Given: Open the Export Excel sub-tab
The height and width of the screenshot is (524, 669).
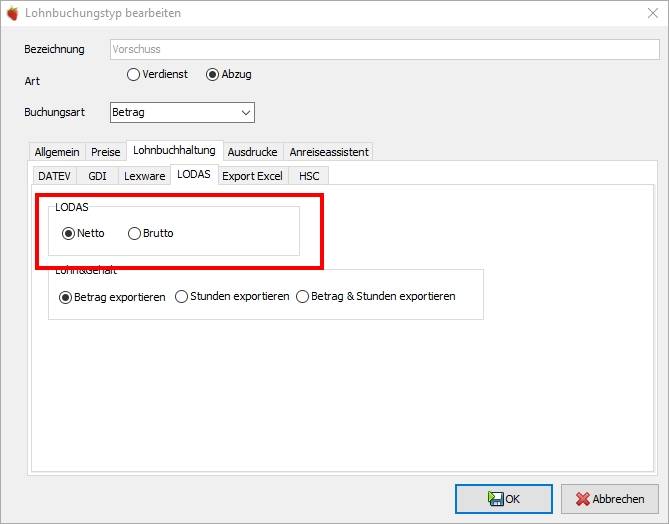Looking at the screenshot, I should pos(252,176).
